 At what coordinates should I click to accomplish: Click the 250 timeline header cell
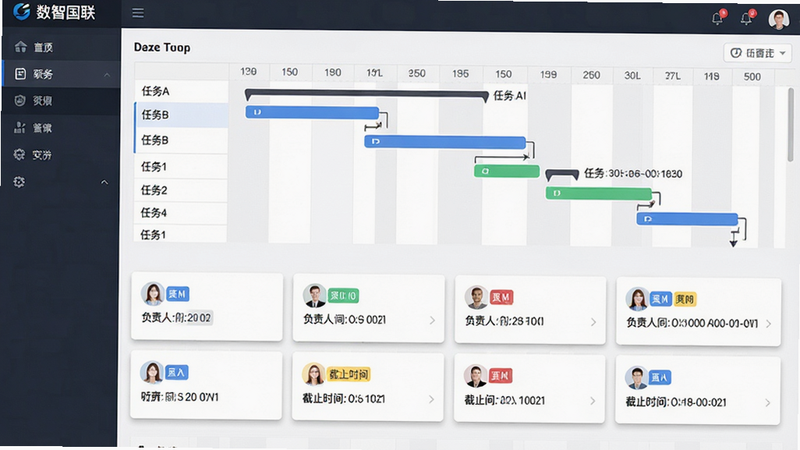tap(417, 73)
